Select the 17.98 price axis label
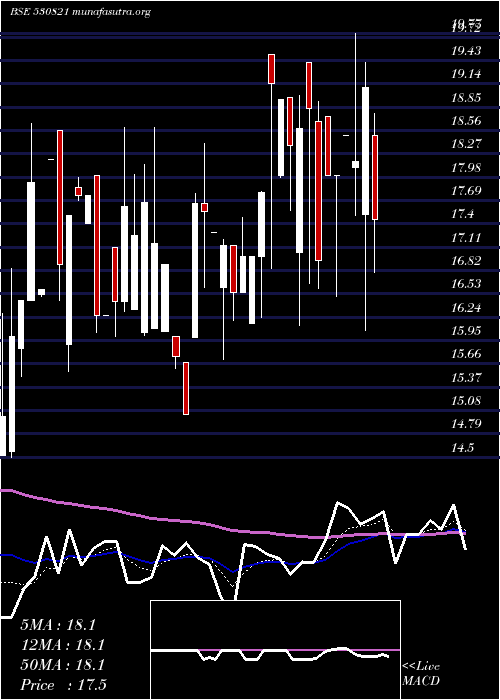The image size is (500, 700). pos(466,168)
